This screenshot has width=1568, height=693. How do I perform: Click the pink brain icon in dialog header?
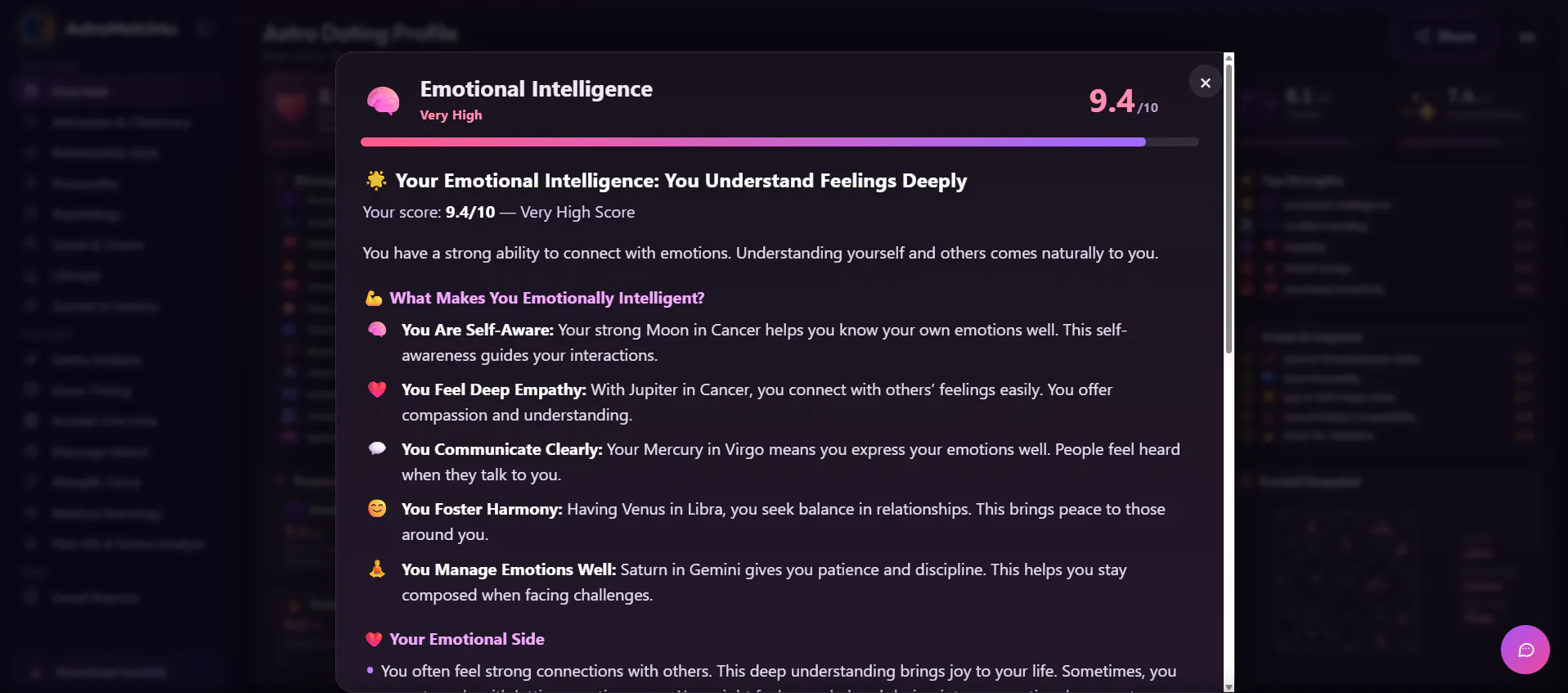coord(383,101)
